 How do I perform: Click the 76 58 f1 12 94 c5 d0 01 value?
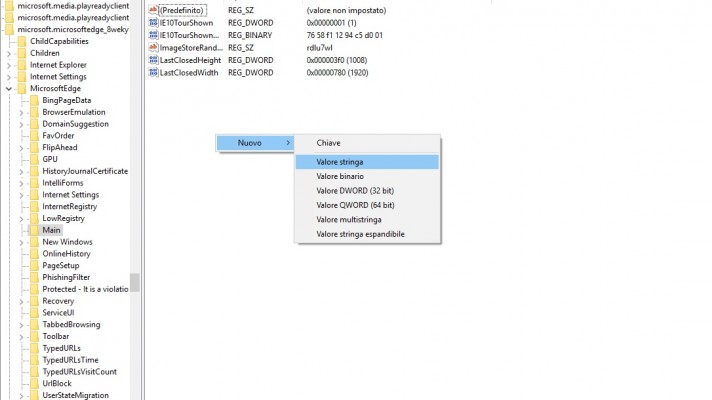(x=344, y=35)
